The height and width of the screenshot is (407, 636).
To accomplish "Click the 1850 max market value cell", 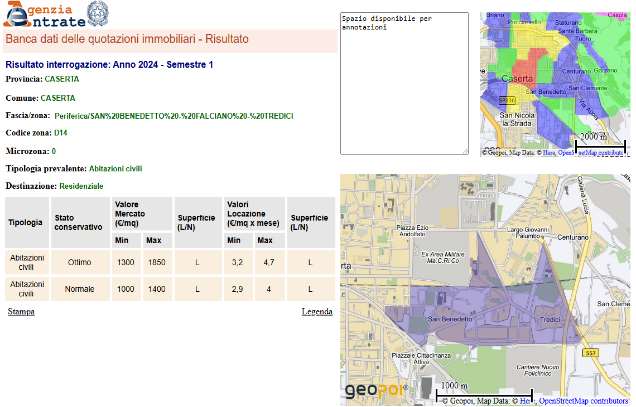I will pyautogui.click(x=154, y=262).
